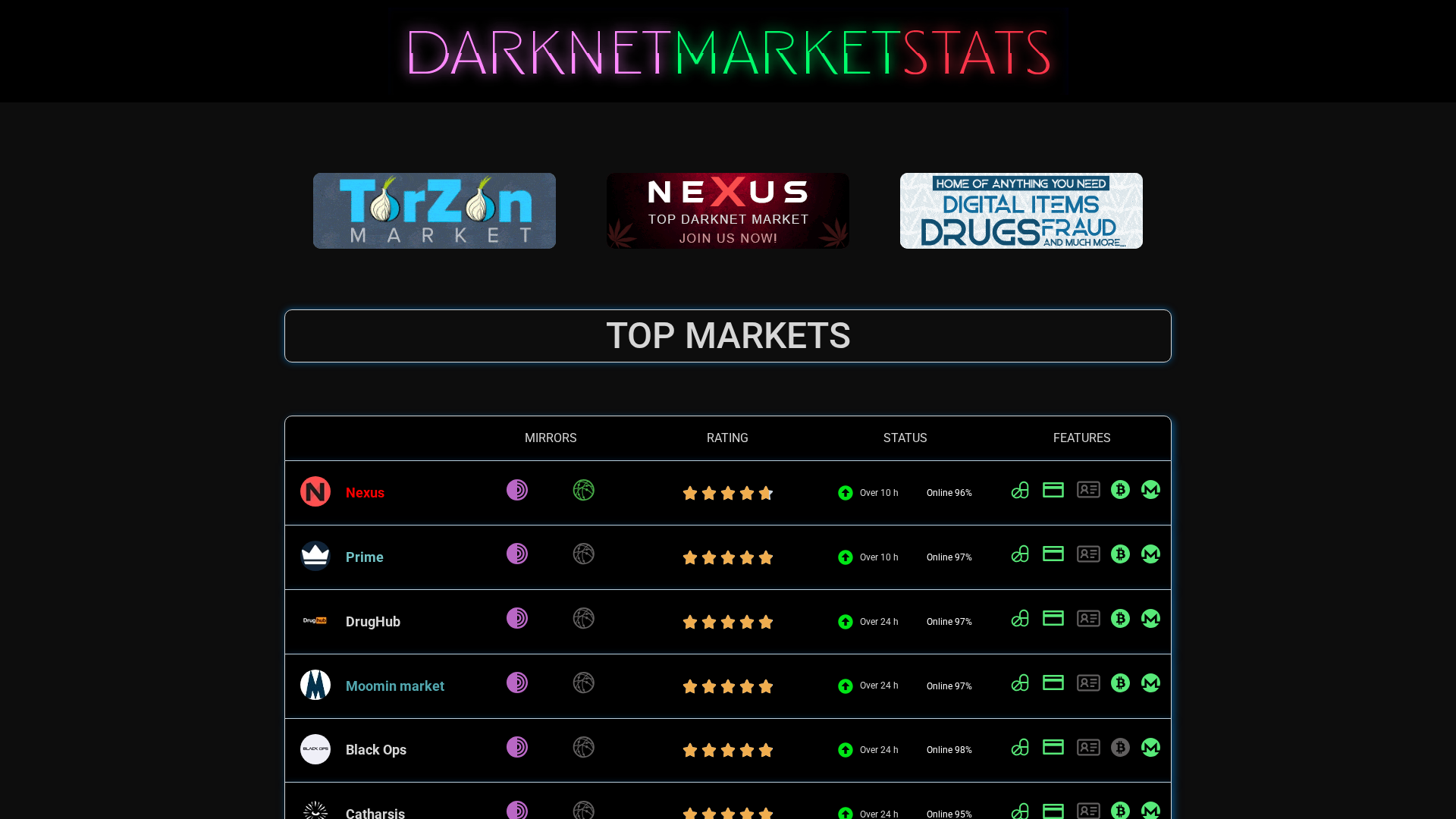Click the Over 24 h text for Moomin market

click(879, 686)
